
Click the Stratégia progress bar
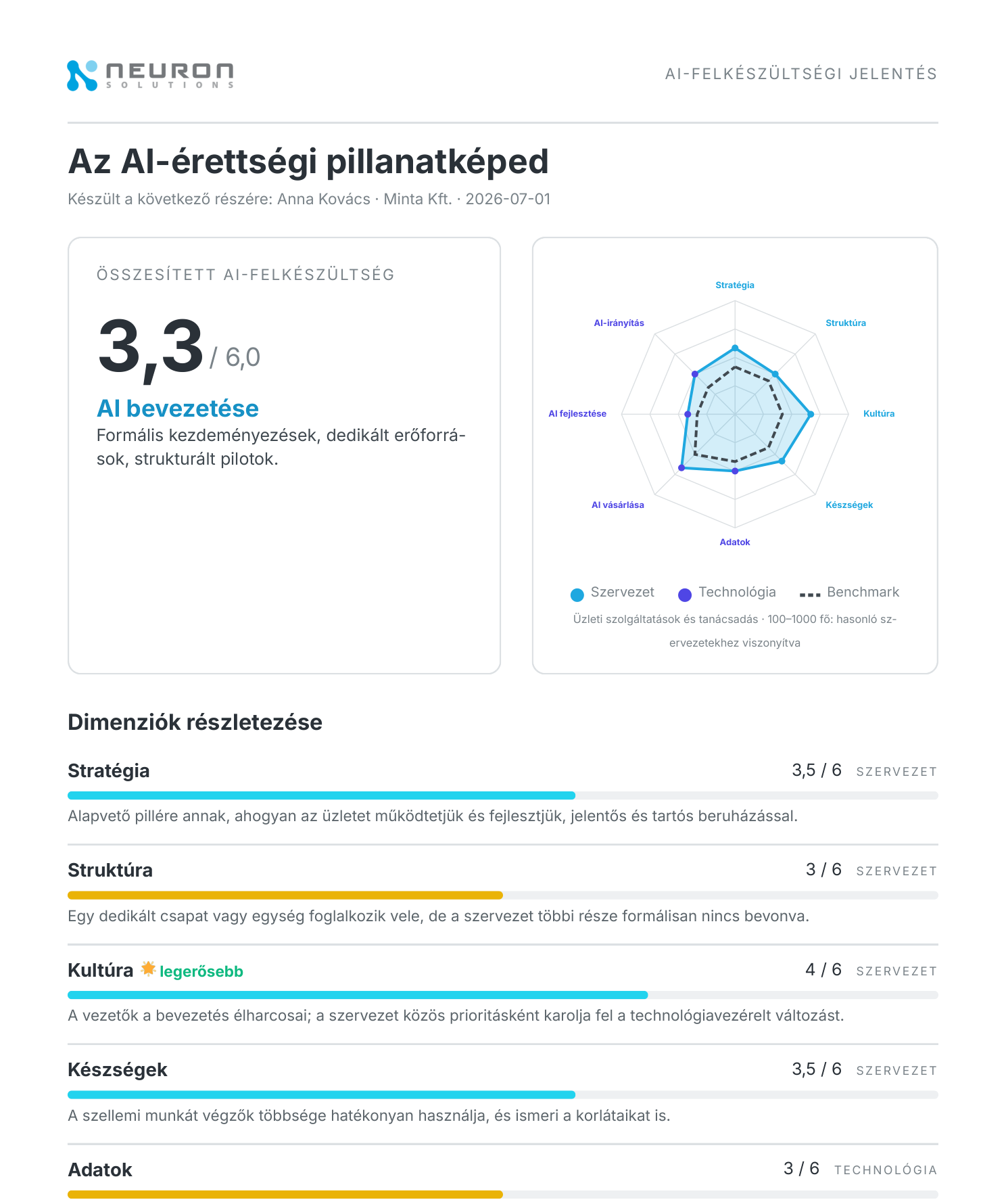pyautogui.click(x=503, y=795)
